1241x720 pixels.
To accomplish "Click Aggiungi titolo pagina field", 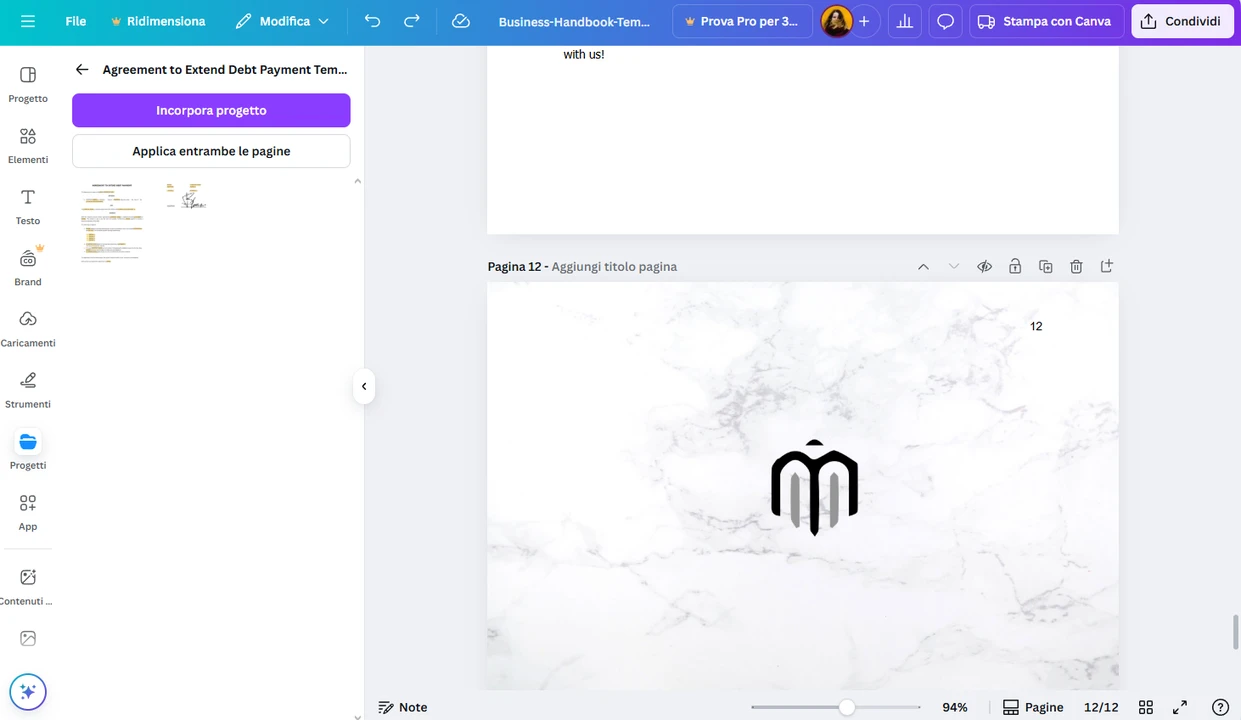I will [614, 267].
